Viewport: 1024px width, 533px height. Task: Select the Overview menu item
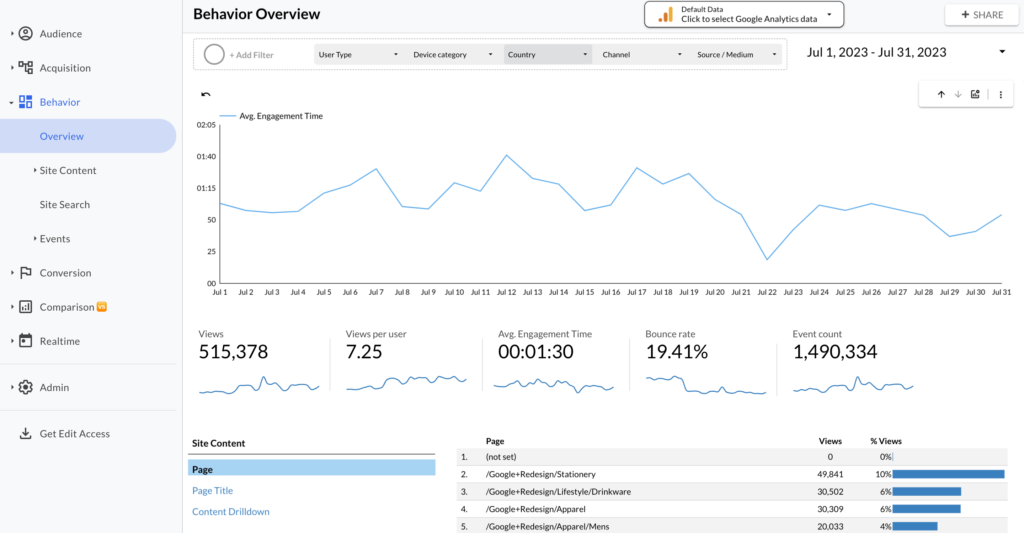coord(62,136)
